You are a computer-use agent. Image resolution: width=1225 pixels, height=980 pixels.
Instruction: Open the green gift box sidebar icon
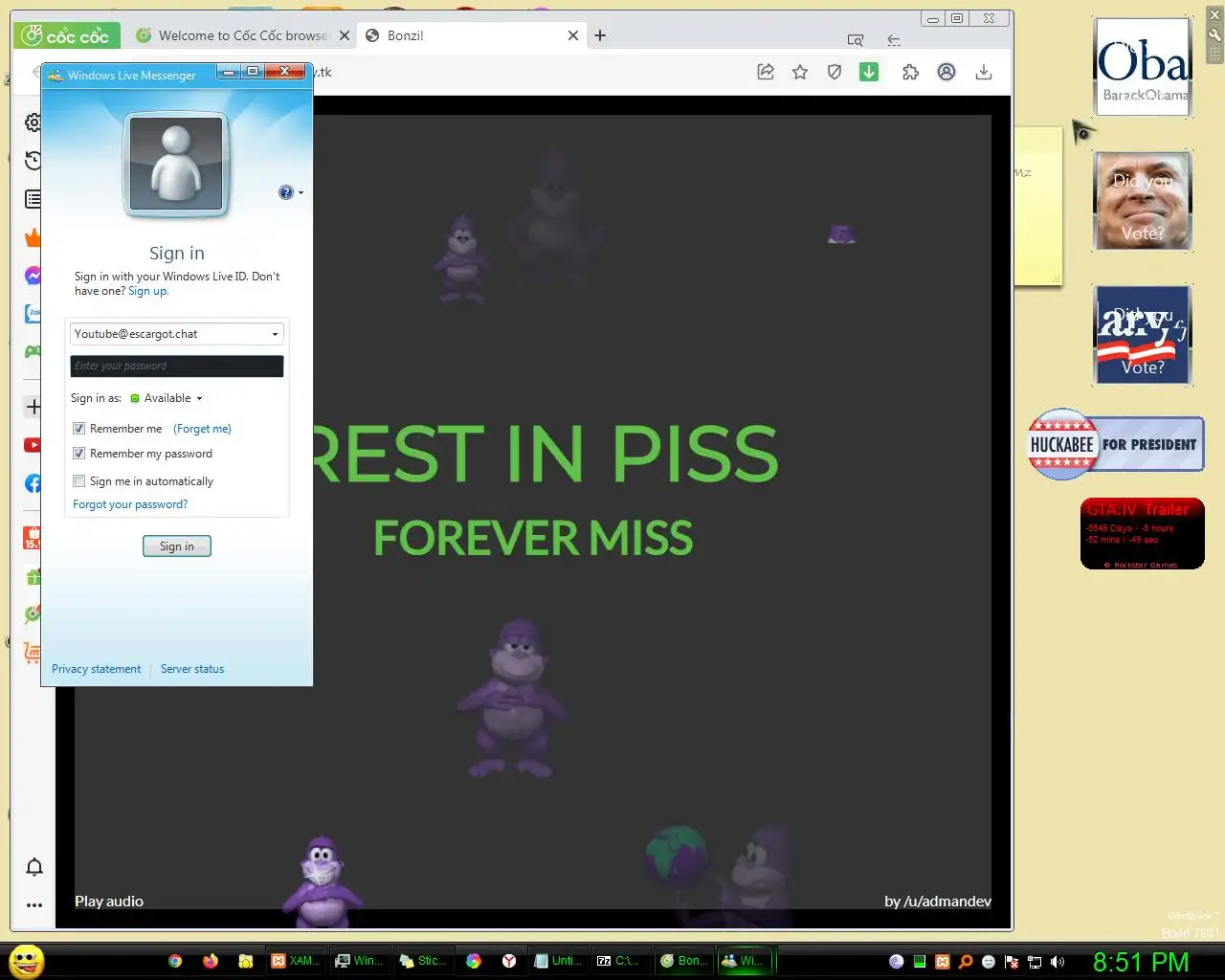[33, 577]
